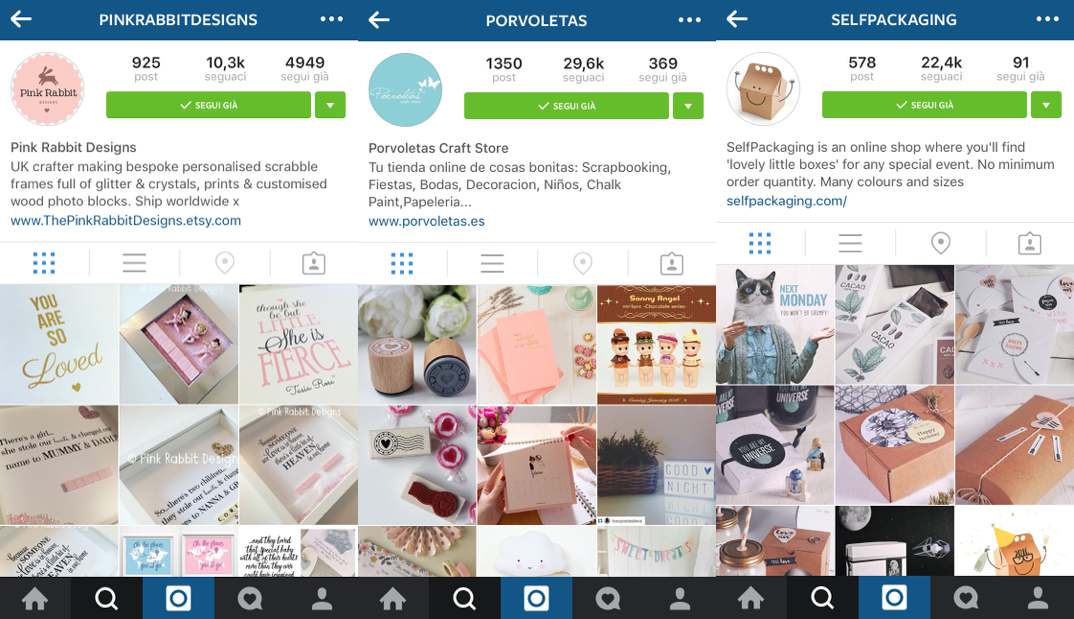The image size is (1074, 619).
Task: Expand the dropdown arrow beside SelfPackaging follow
Action: [1046, 105]
